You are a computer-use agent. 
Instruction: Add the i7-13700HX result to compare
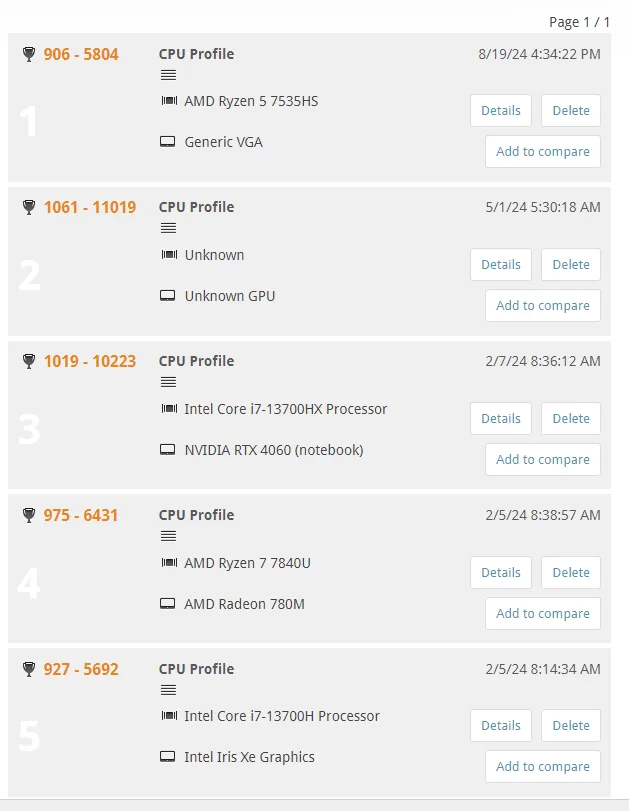click(x=542, y=460)
